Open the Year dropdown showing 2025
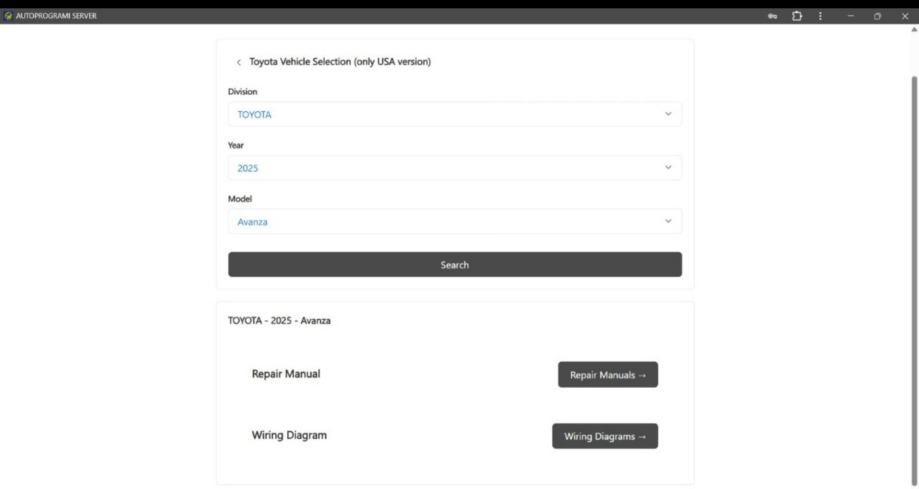919x489 pixels. tap(455, 168)
